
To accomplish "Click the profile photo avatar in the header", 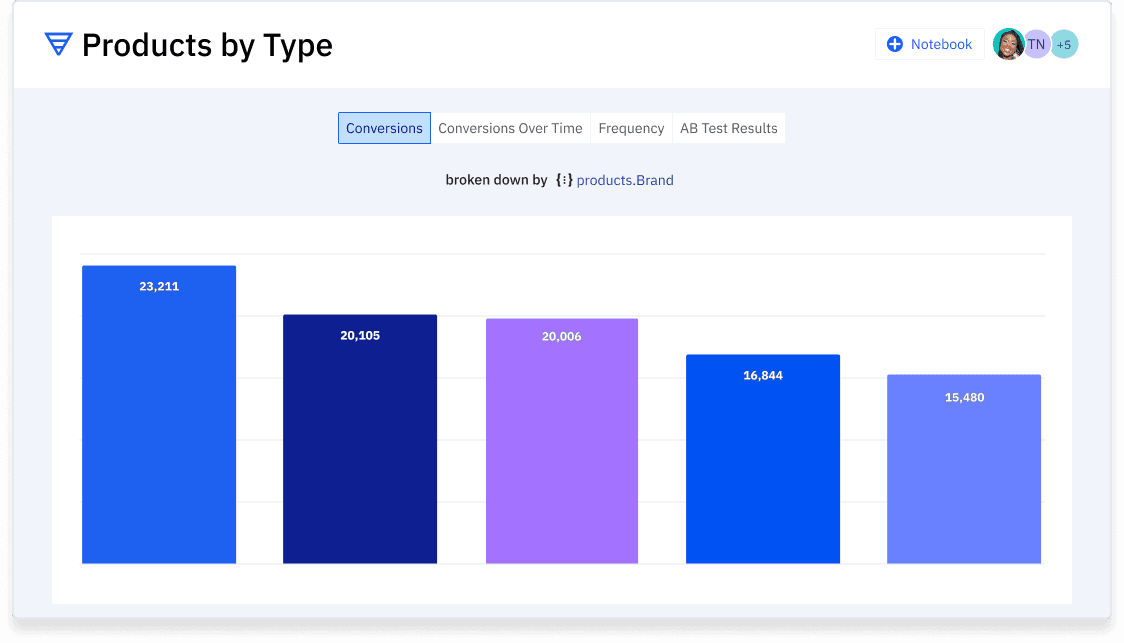I will point(1008,44).
